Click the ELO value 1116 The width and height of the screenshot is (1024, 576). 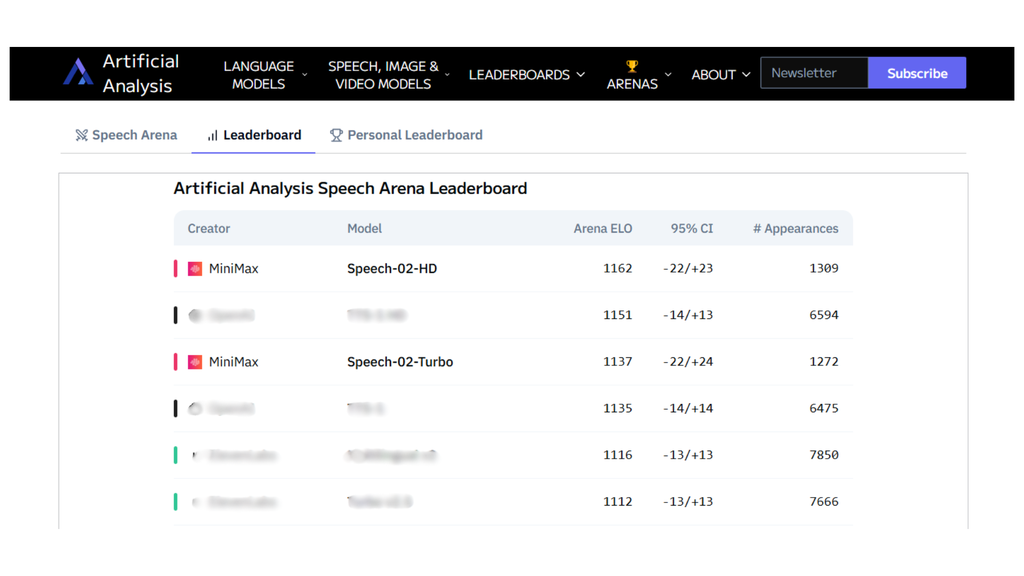617,455
